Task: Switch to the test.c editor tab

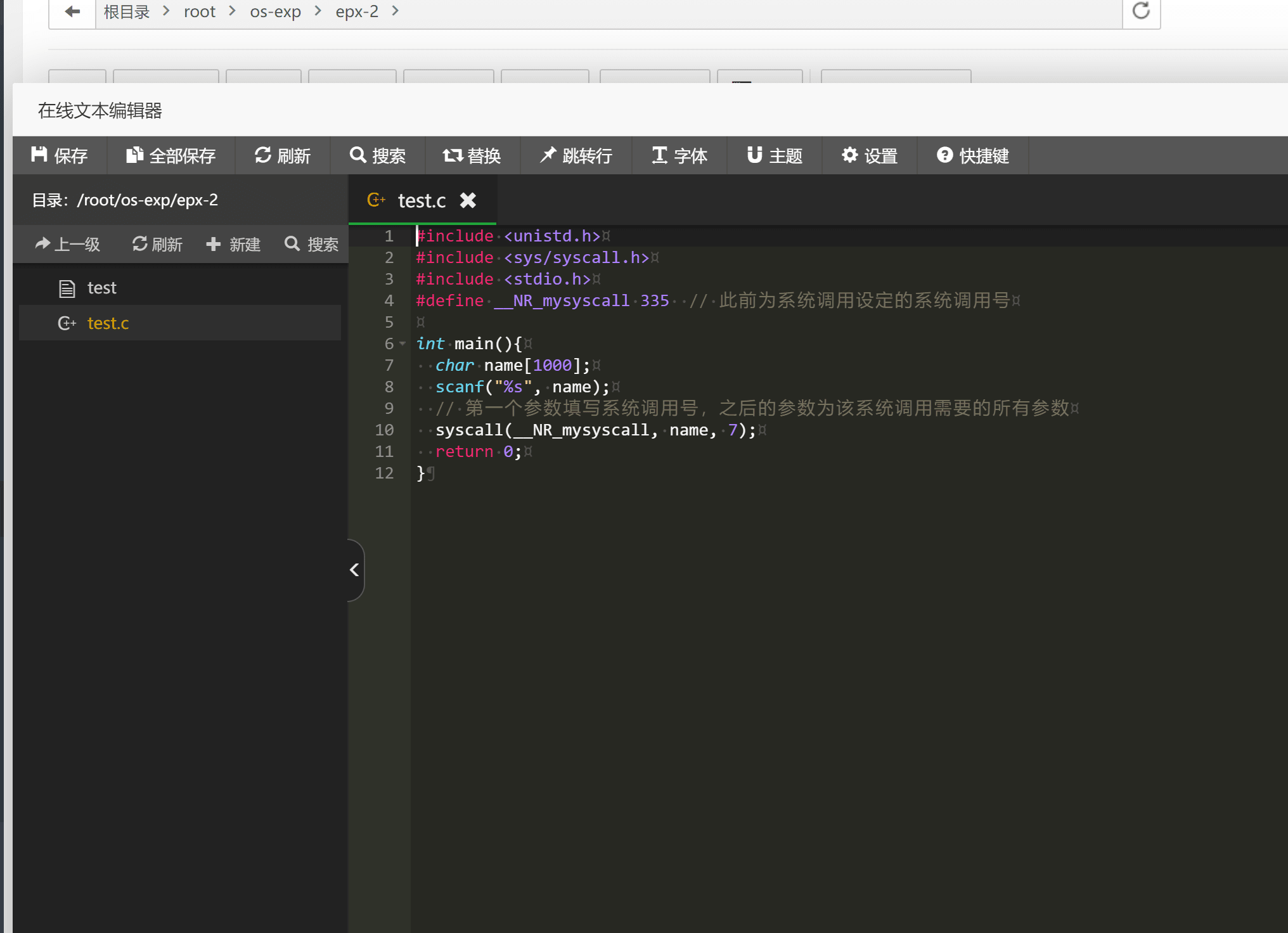Action: pos(421,201)
